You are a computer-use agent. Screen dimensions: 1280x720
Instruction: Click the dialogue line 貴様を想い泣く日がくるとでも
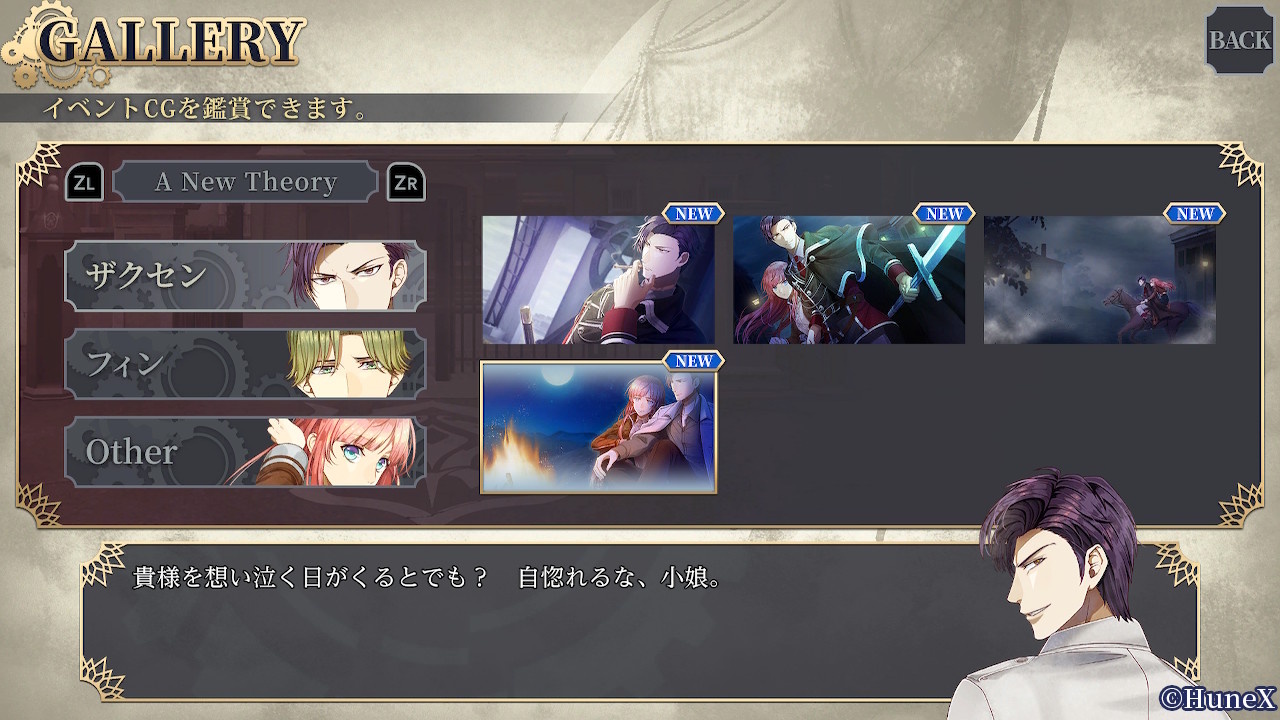pos(310,578)
